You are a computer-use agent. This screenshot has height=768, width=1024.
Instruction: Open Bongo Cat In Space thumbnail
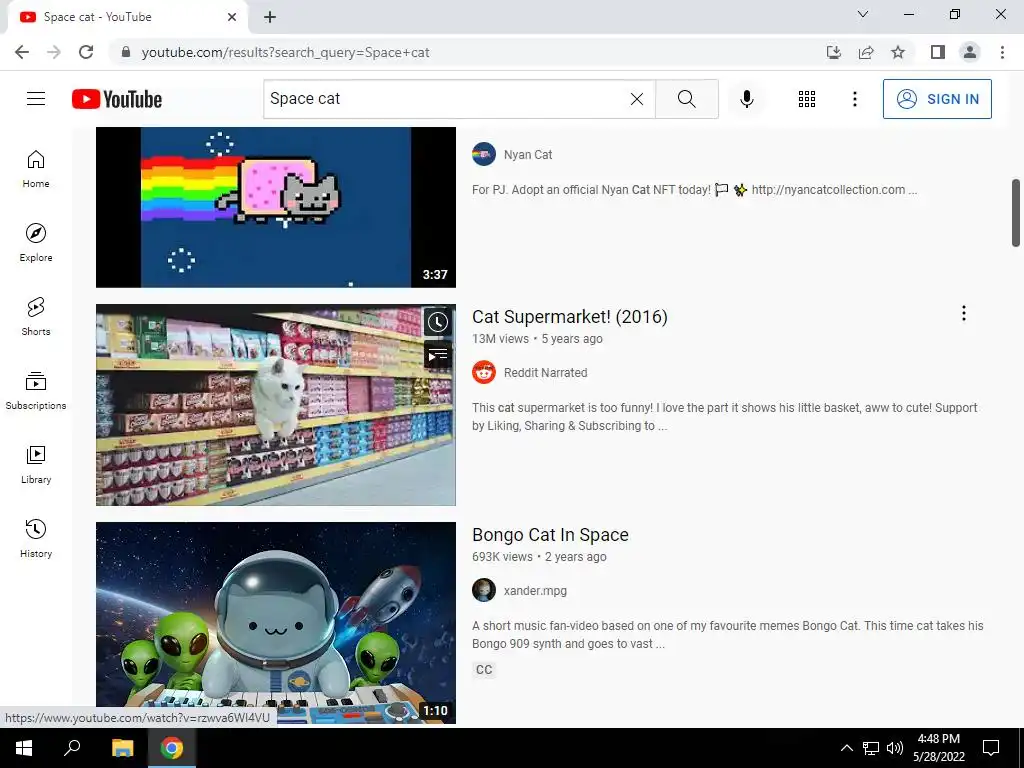(276, 622)
